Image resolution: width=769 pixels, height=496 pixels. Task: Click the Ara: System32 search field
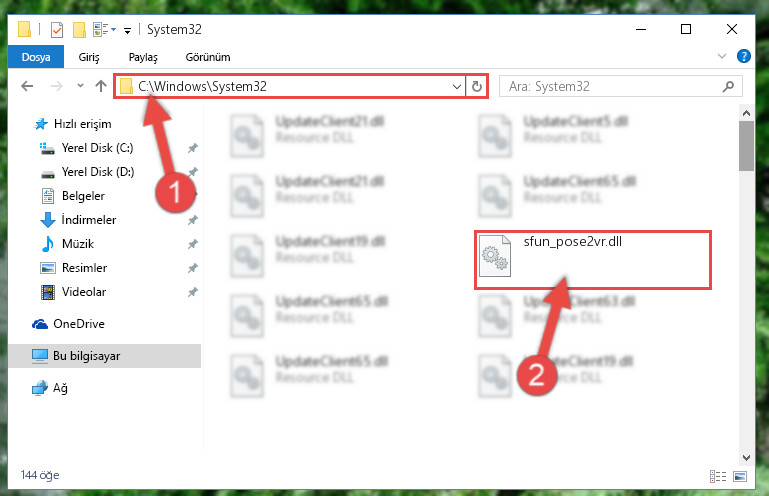click(x=613, y=87)
